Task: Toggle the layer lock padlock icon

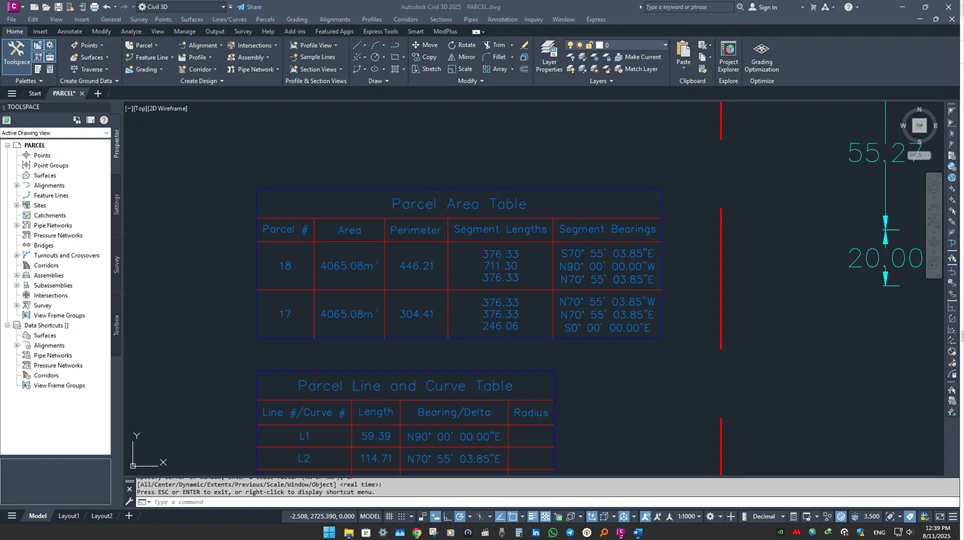Action: click(x=591, y=45)
